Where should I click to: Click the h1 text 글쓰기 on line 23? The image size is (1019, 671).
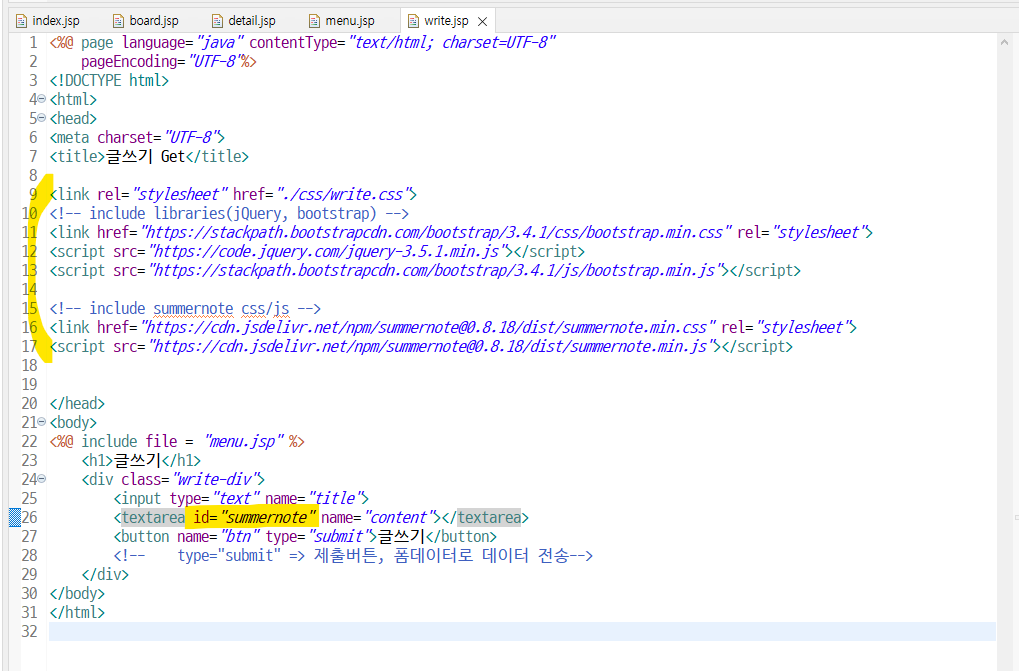(x=138, y=461)
